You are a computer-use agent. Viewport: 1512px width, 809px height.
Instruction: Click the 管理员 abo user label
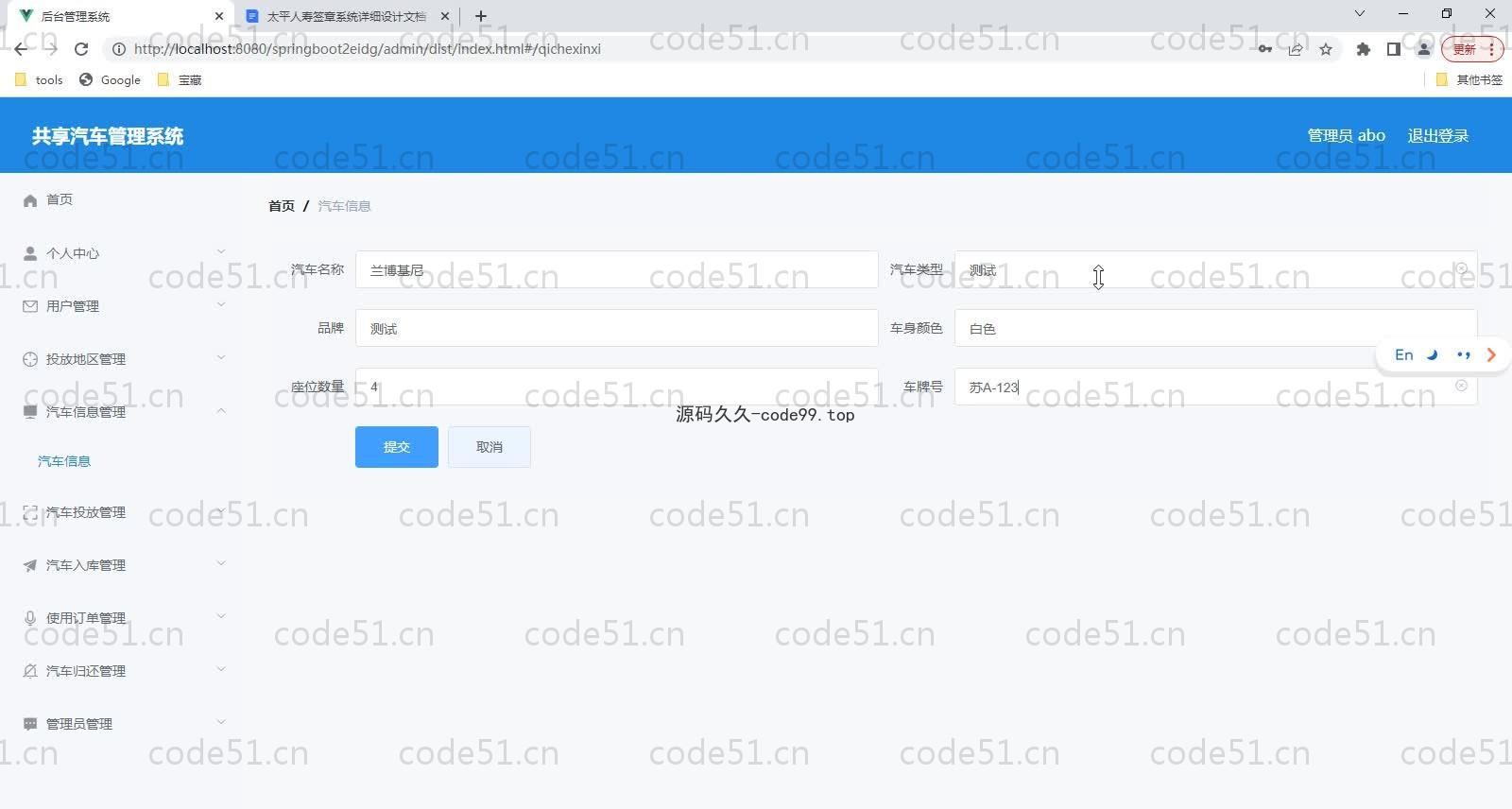[1346, 135]
